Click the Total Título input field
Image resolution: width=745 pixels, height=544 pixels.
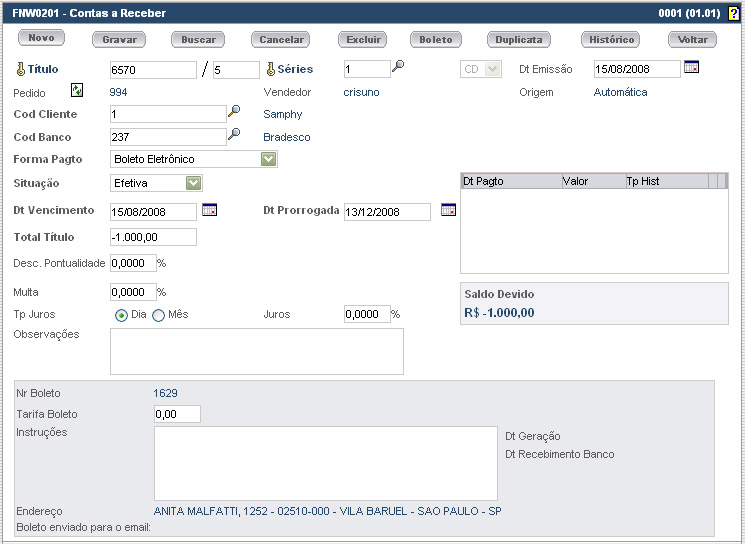[x=153, y=237]
